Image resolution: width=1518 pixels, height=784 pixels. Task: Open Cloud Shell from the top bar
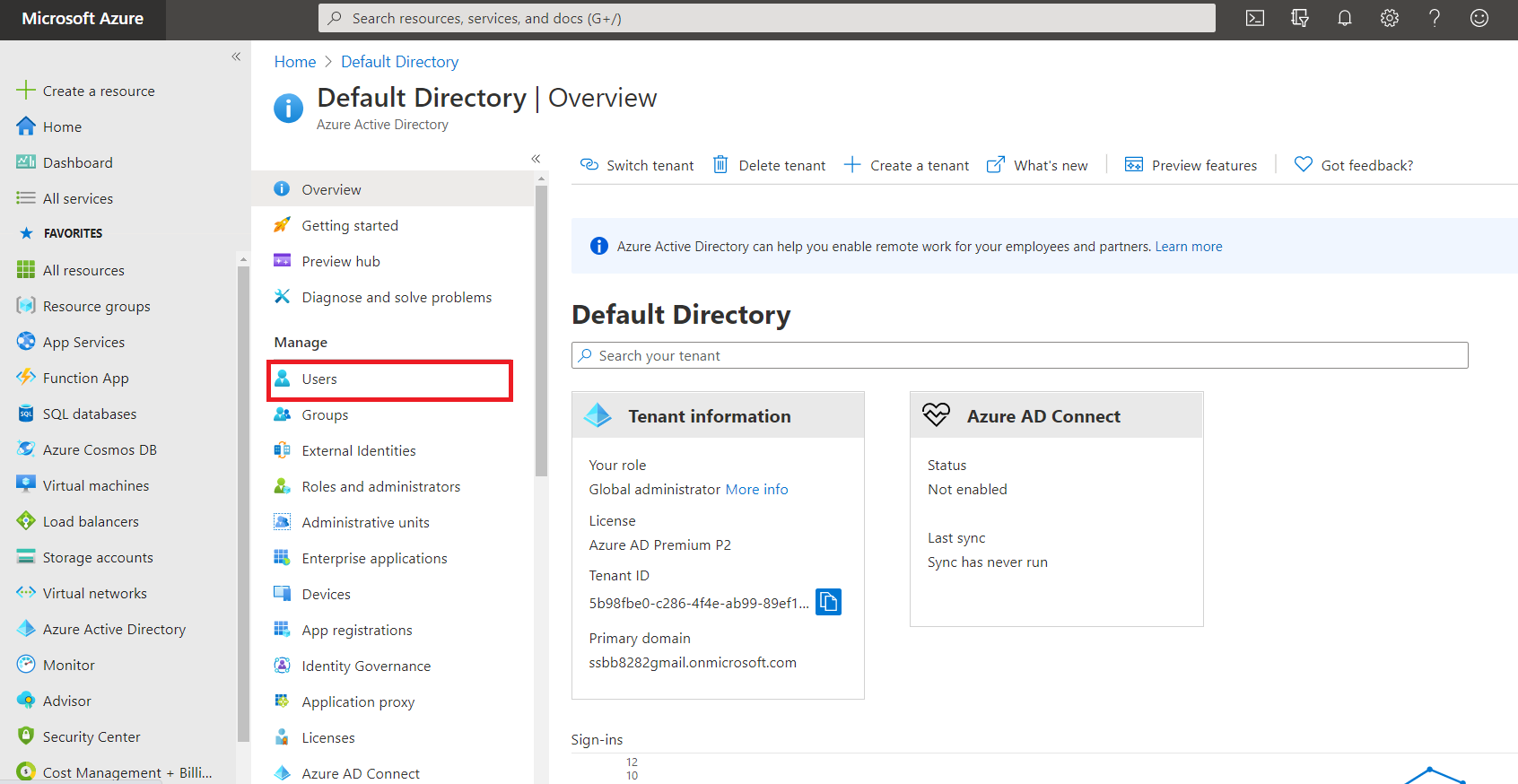tap(1255, 18)
